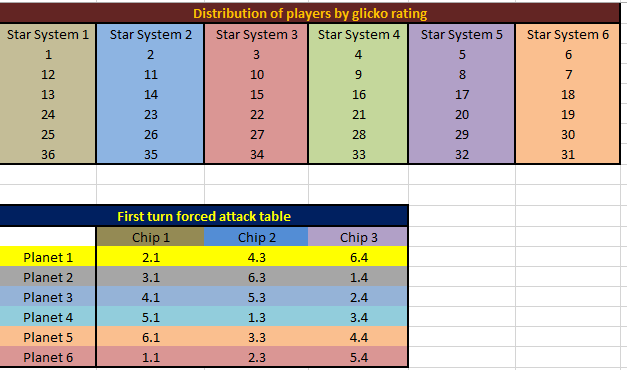The image size is (627, 370).
Task: Select the Chip 2 header cell
Action: [256, 237]
